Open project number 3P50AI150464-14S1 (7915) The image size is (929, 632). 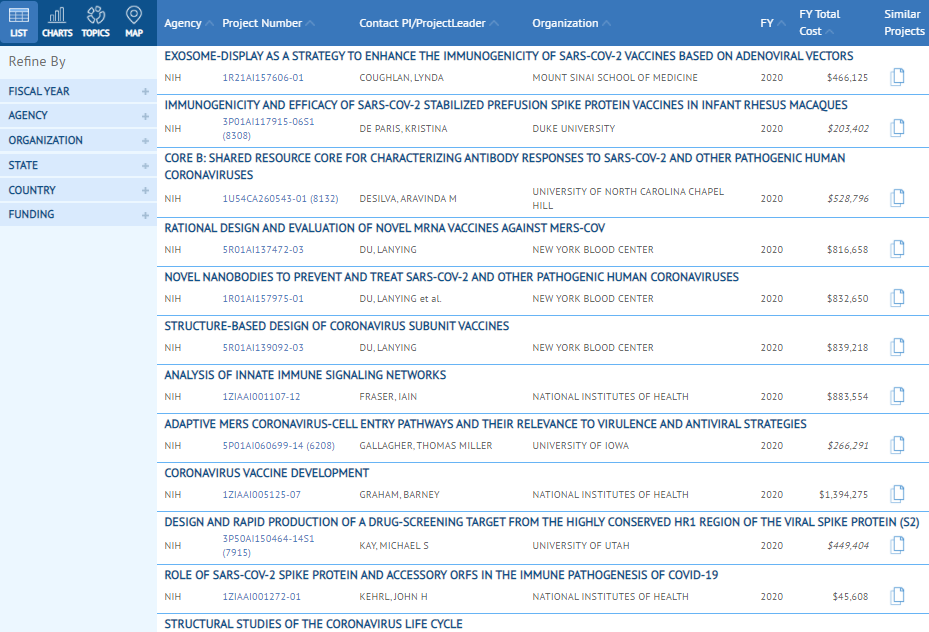pyautogui.click(x=268, y=546)
